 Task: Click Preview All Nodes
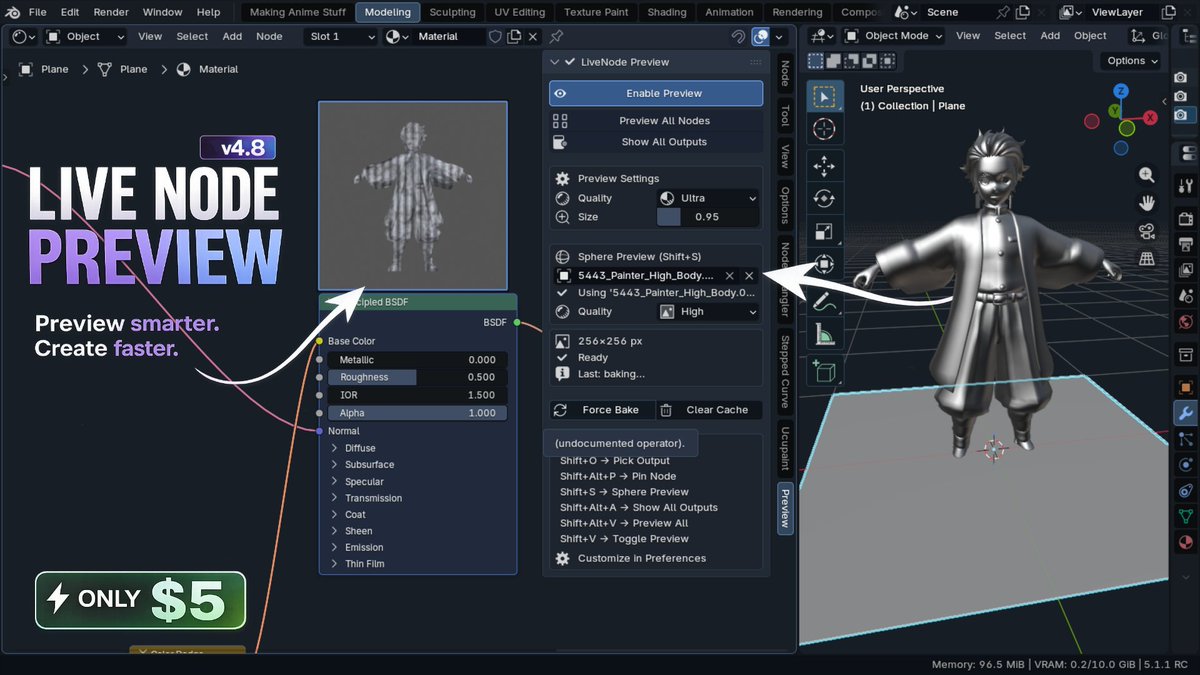(656, 121)
